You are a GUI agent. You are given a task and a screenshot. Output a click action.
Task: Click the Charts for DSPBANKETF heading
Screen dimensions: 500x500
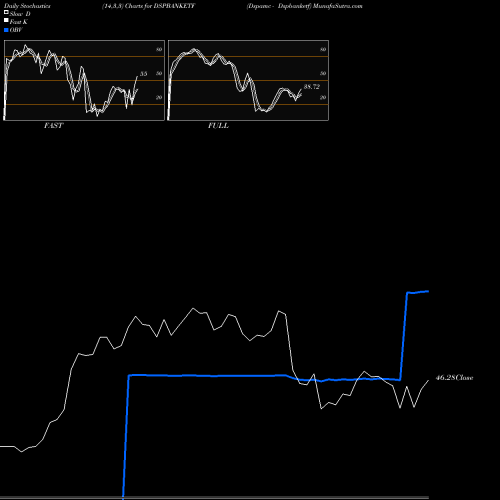click(160, 6)
